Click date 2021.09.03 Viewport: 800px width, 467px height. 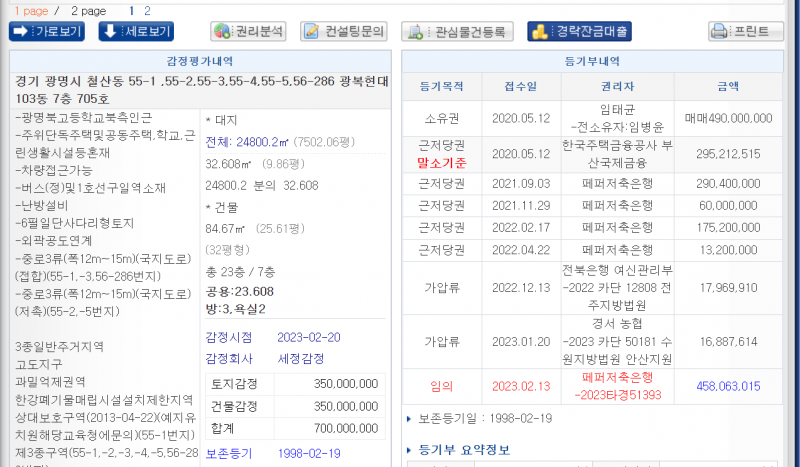(x=521, y=184)
